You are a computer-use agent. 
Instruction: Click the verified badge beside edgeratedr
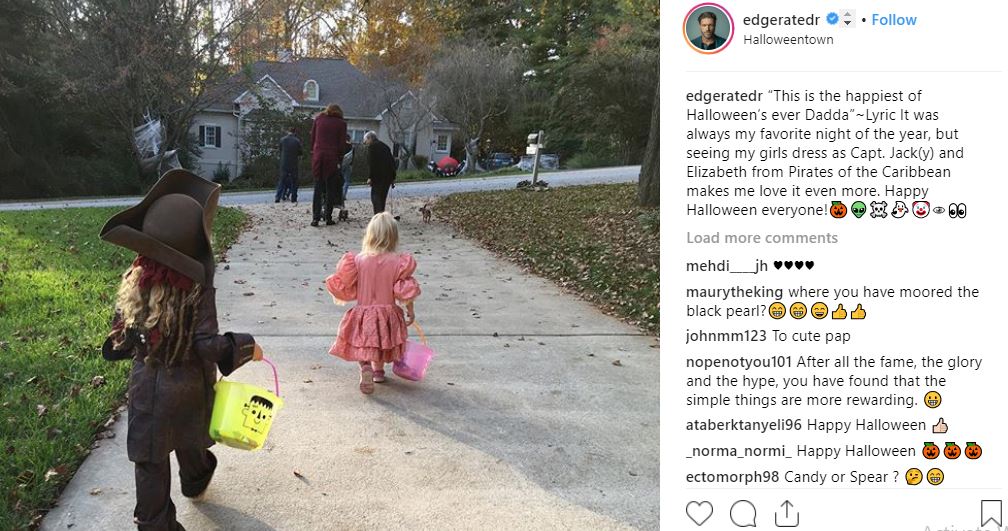click(832, 19)
